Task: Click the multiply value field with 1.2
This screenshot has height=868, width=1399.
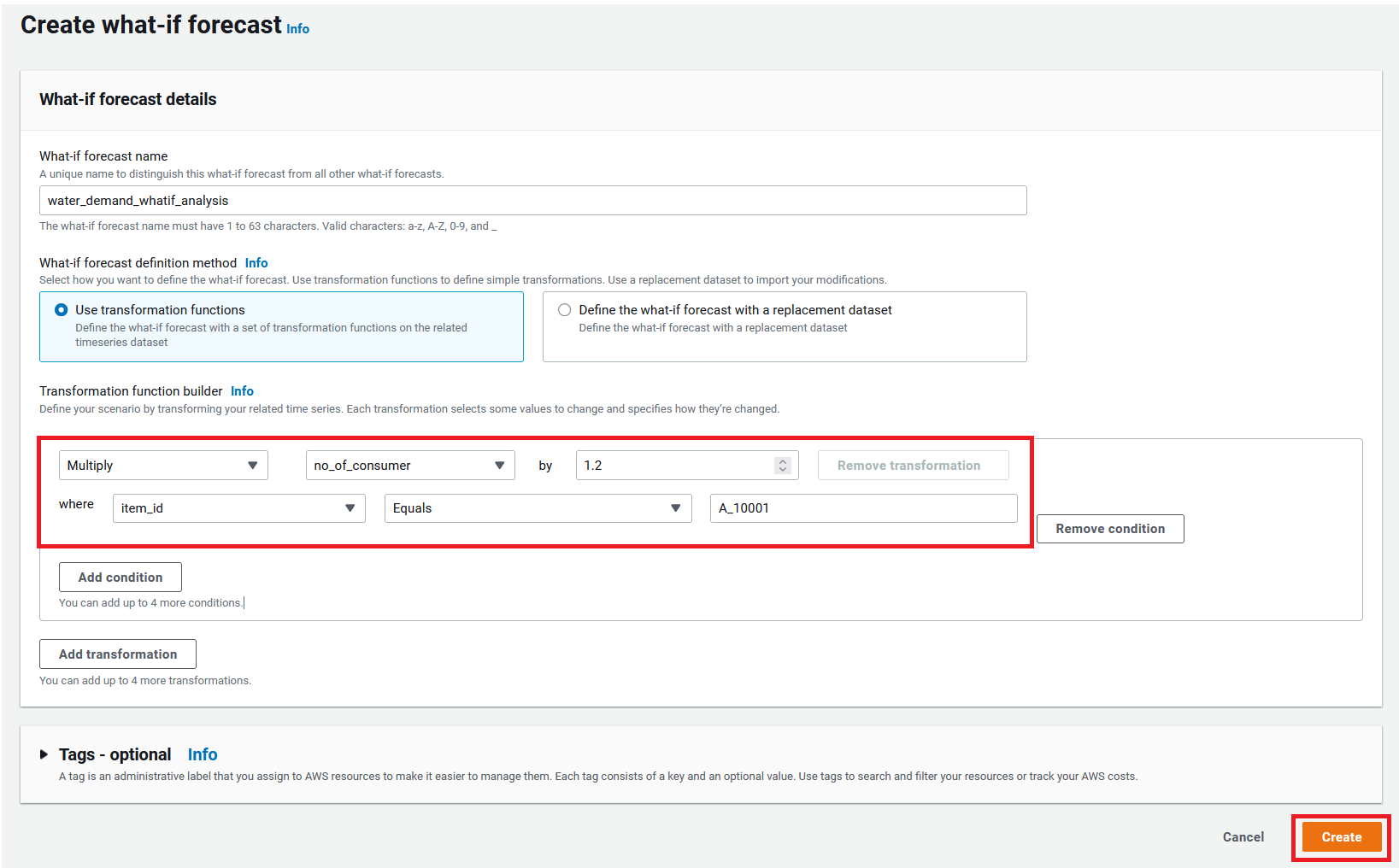Action: pos(687,466)
